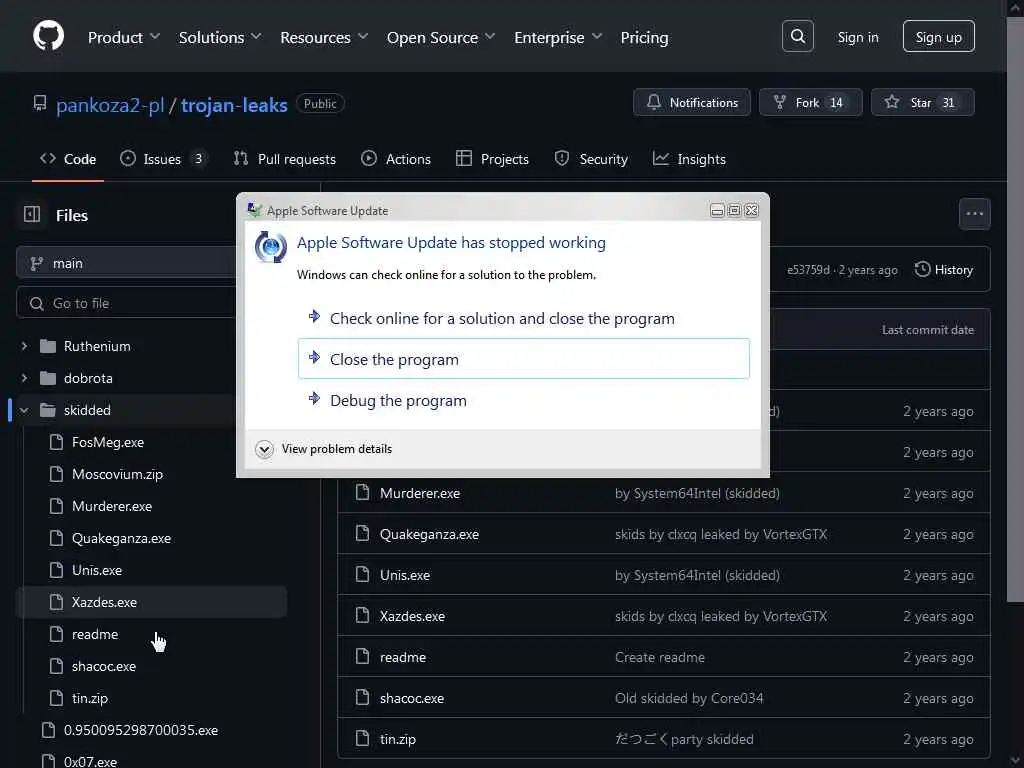The image size is (1024, 768).
Task: Open the Enterprise dropdown menu
Action: pyautogui.click(x=558, y=37)
